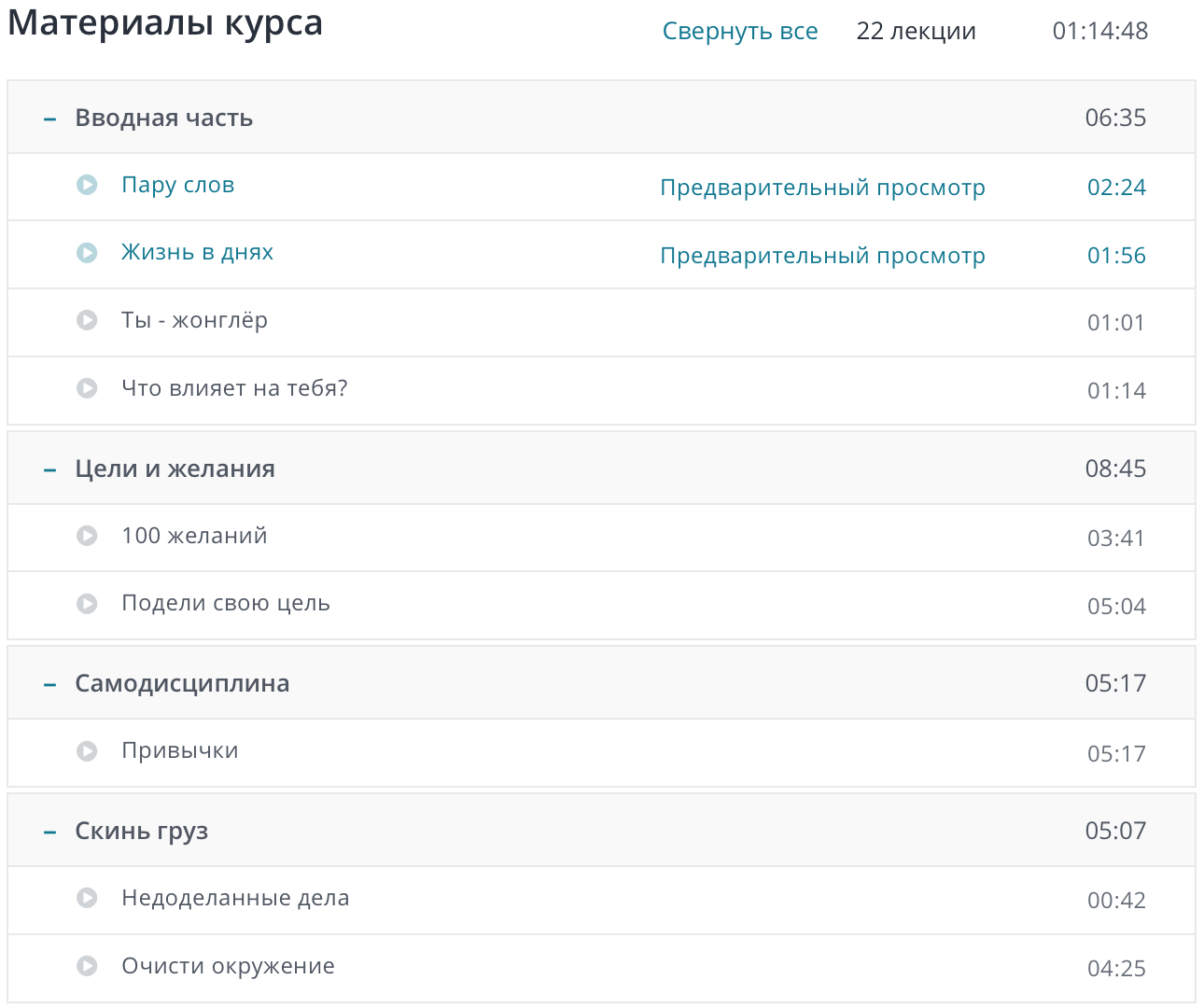Image resolution: width=1204 pixels, height=1008 pixels.
Task: Open the Пару слов lecture link
Action: pyautogui.click(x=177, y=185)
